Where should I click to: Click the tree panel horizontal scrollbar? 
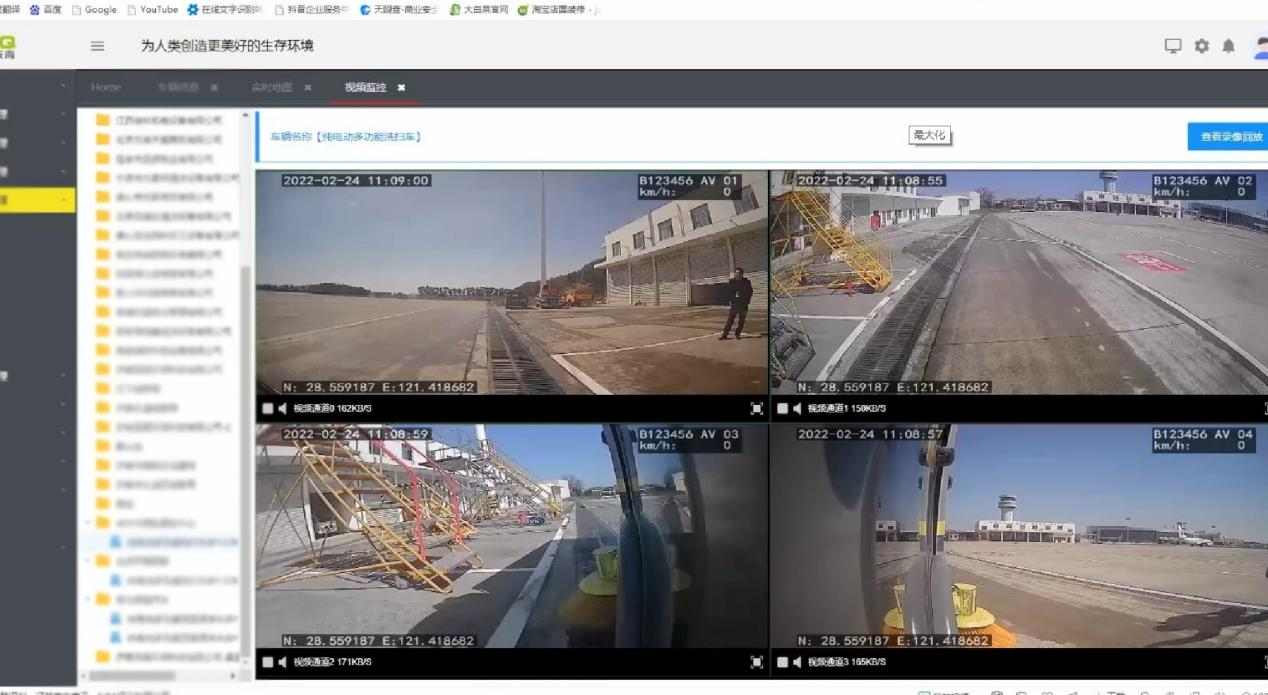click(x=130, y=676)
